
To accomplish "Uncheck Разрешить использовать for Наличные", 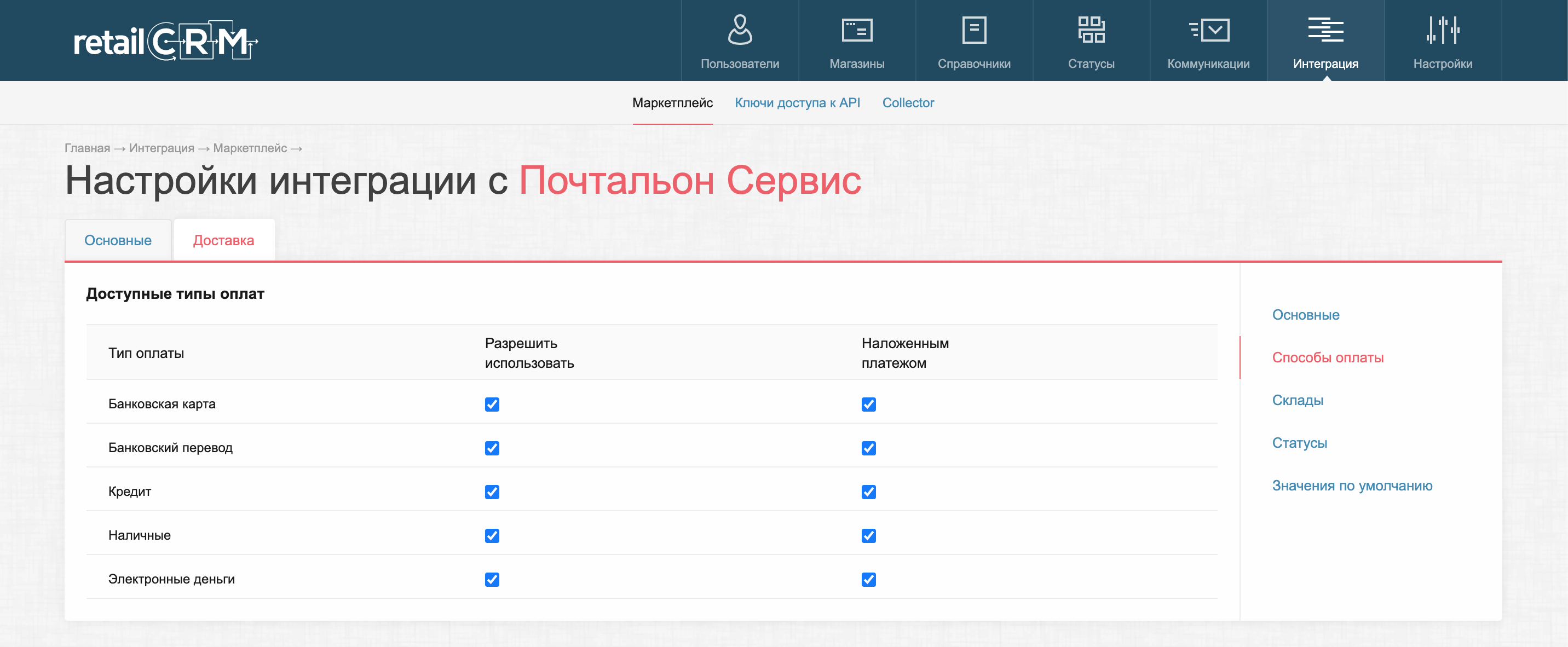I will point(492,536).
